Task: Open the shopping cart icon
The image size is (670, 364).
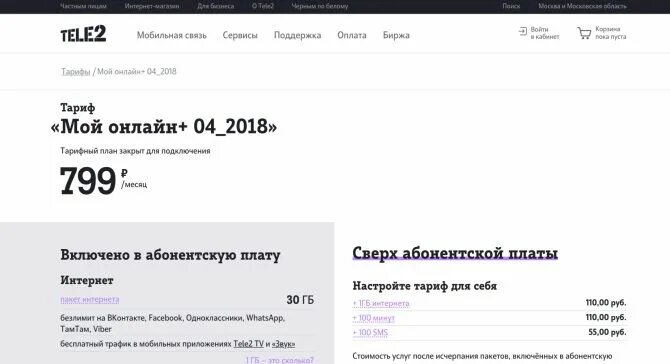Action: pos(584,33)
